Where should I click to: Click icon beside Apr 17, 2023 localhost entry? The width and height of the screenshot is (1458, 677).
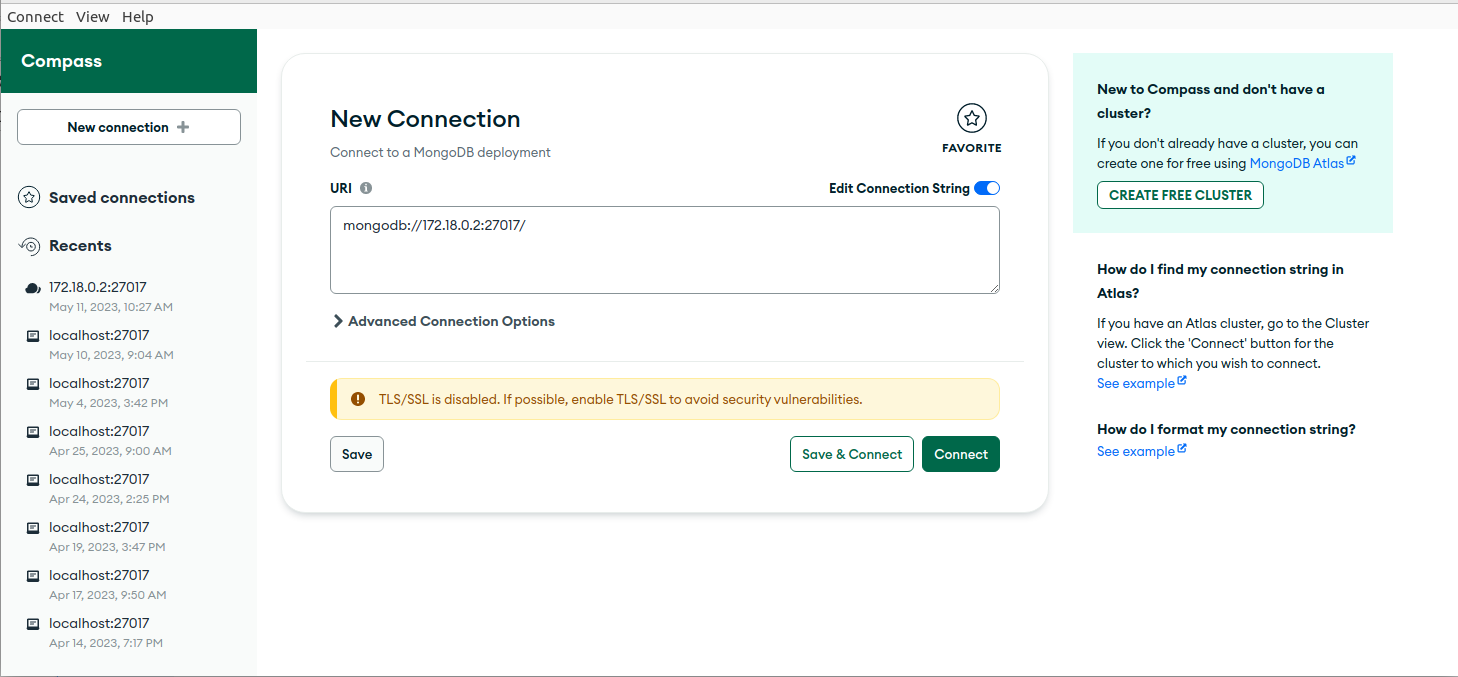point(33,576)
